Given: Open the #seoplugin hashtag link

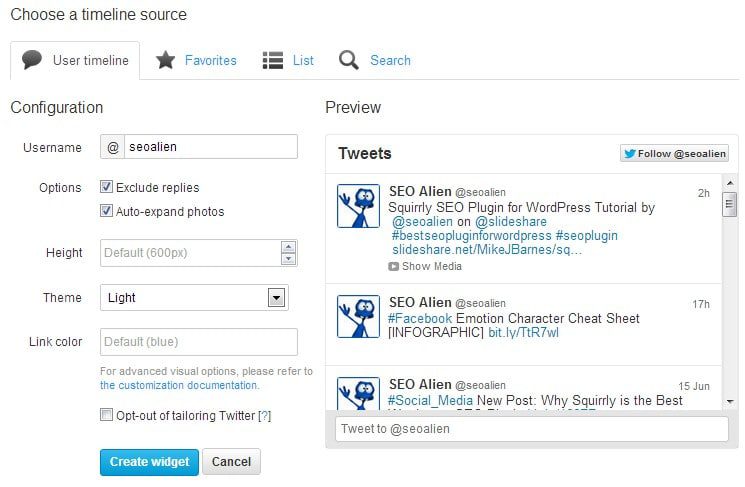Looking at the screenshot, I should pos(587,236).
